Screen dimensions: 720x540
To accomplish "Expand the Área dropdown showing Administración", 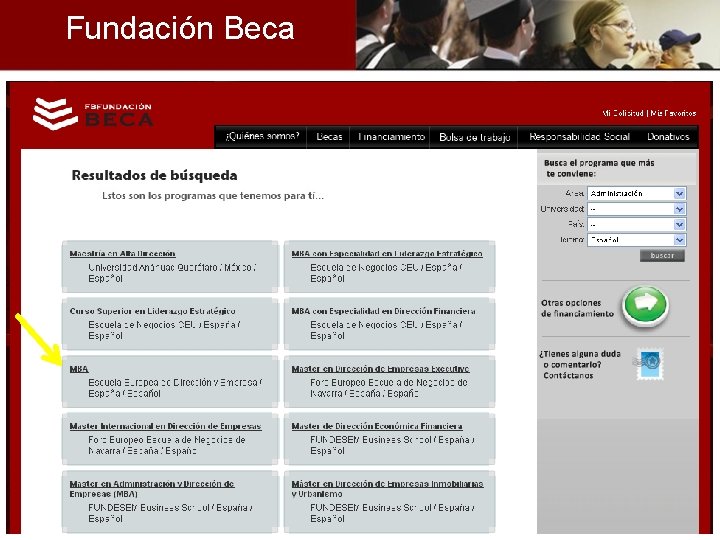I will (x=636, y=194).
